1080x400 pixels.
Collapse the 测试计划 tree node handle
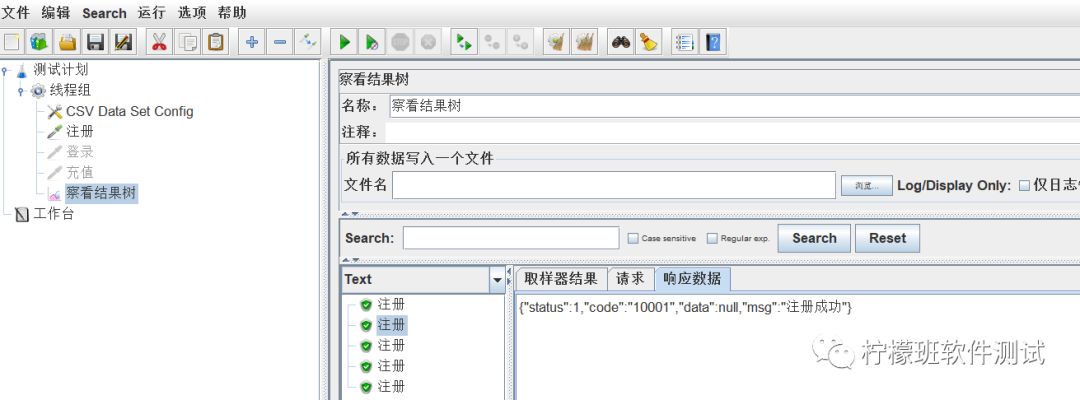[x=5, y=71]
